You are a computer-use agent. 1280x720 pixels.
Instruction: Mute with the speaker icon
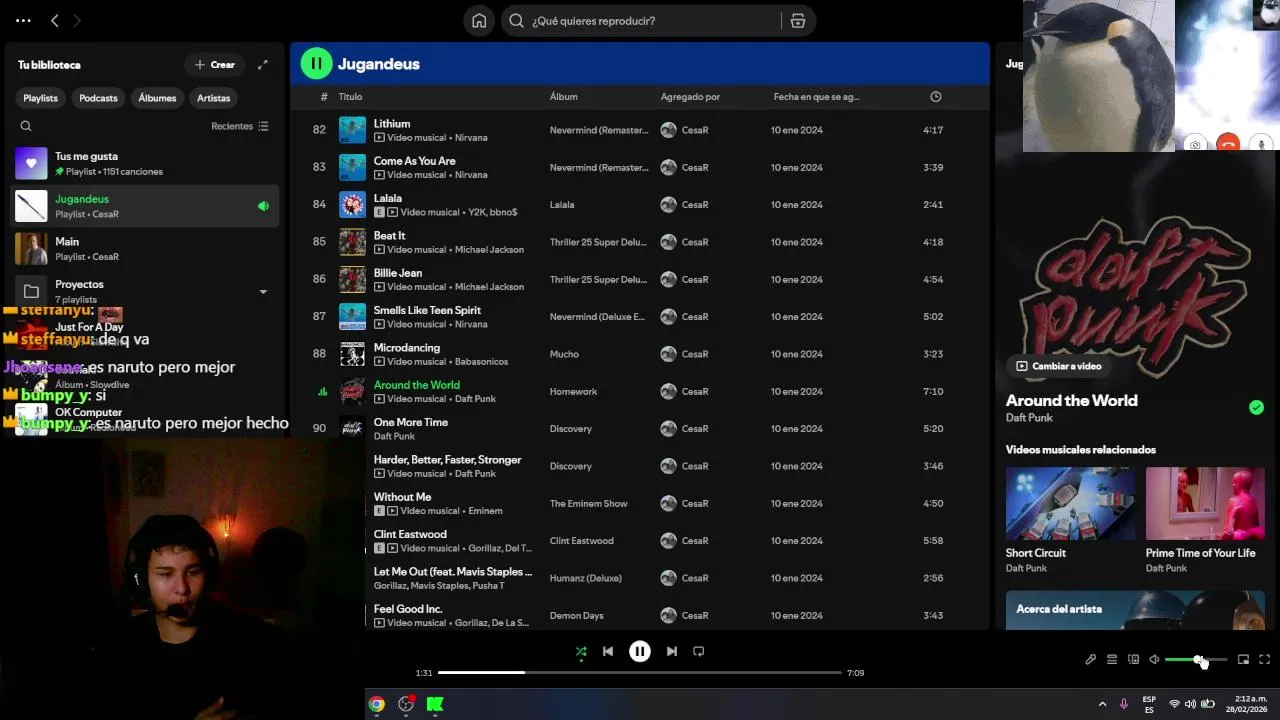1154,659
